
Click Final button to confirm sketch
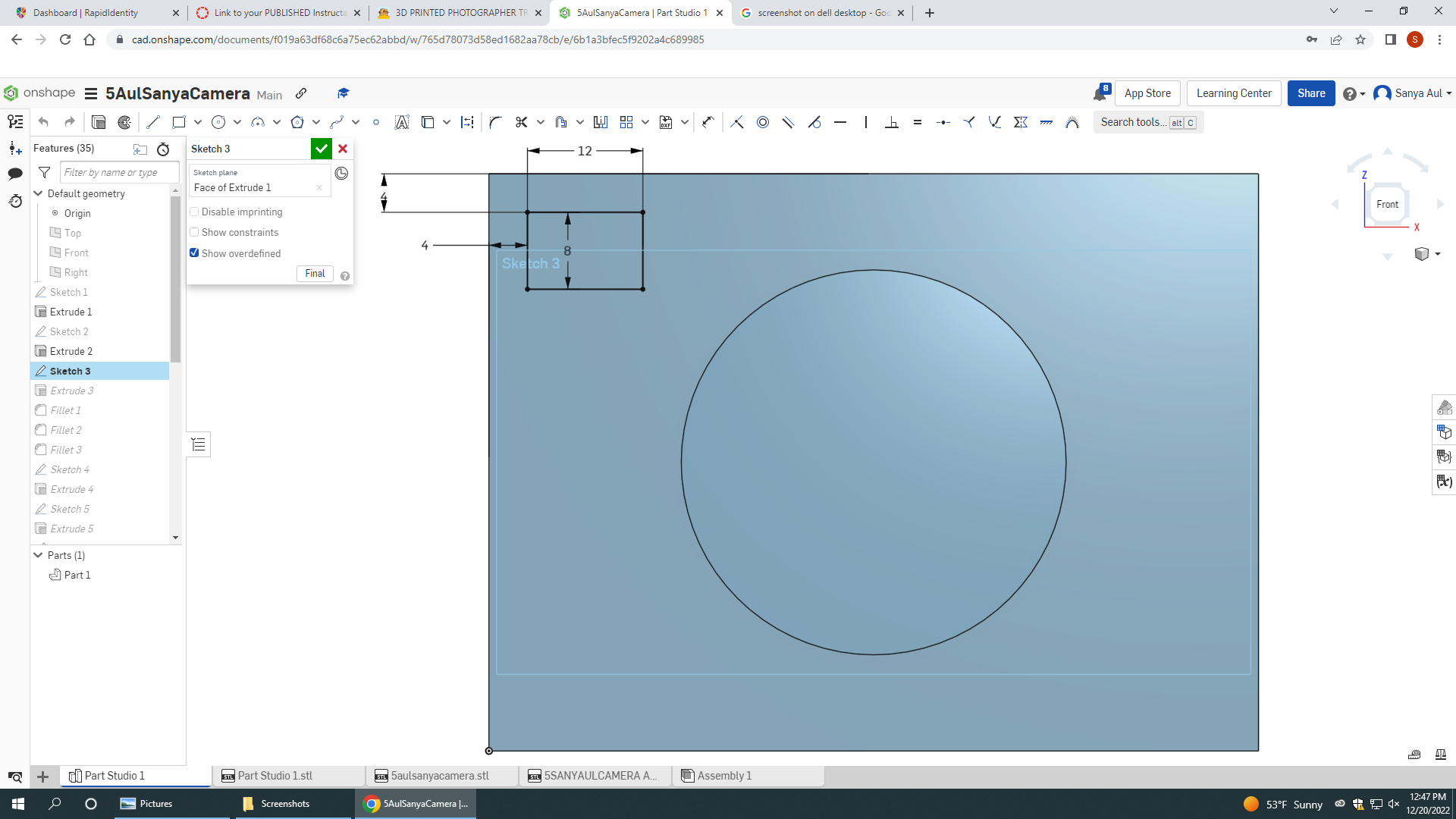tap(315, 273)
